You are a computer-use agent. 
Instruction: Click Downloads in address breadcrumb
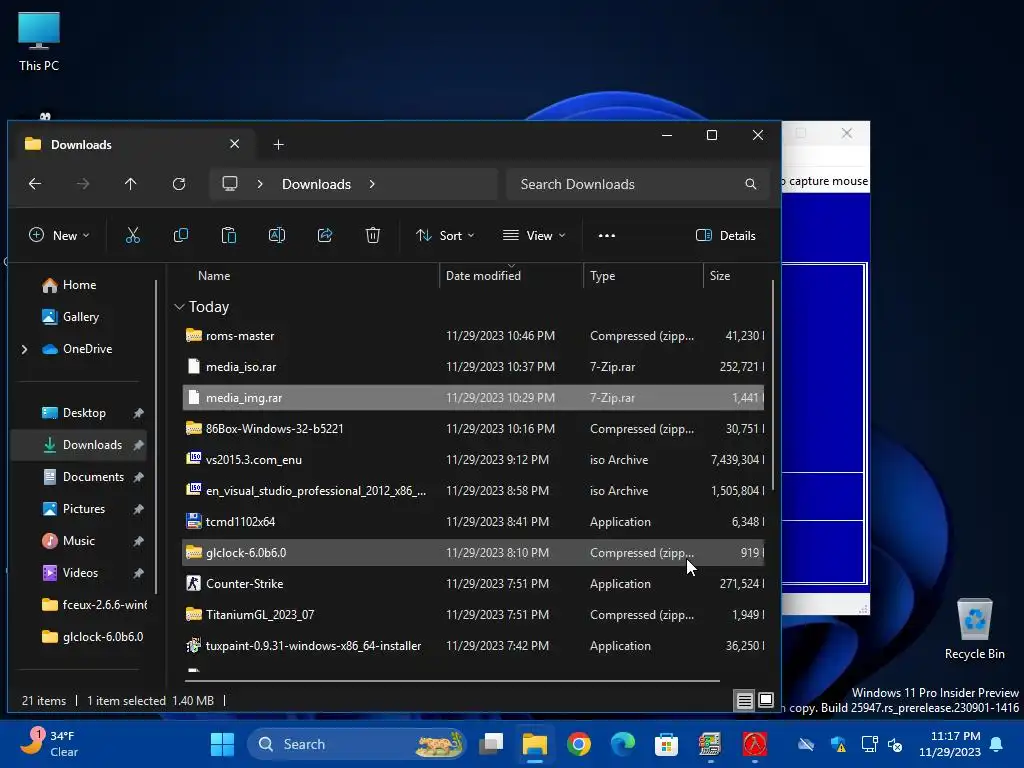(x=317, y=184)
